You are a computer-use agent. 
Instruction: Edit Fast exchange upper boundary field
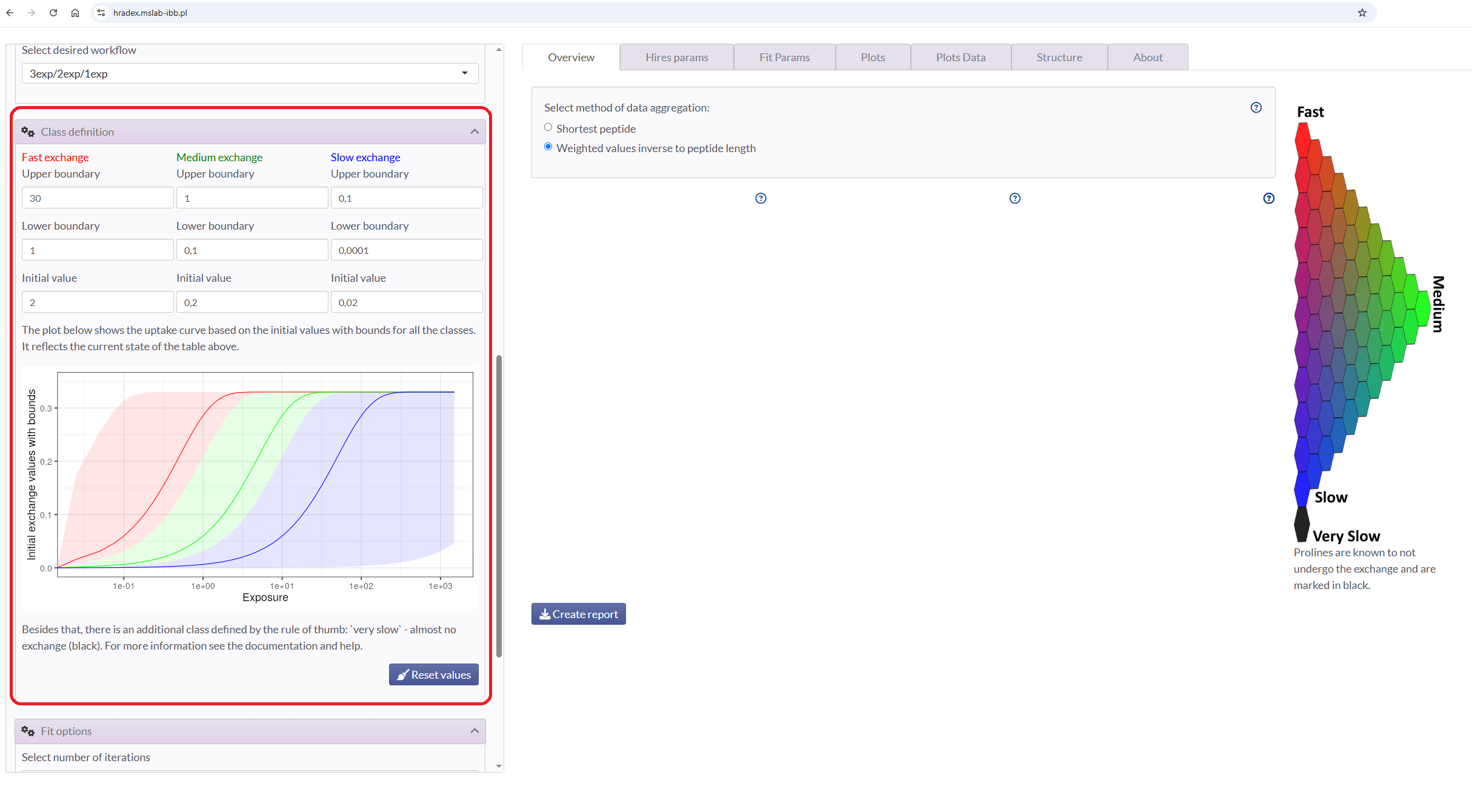pyautogui.click(x=98, y=198)
